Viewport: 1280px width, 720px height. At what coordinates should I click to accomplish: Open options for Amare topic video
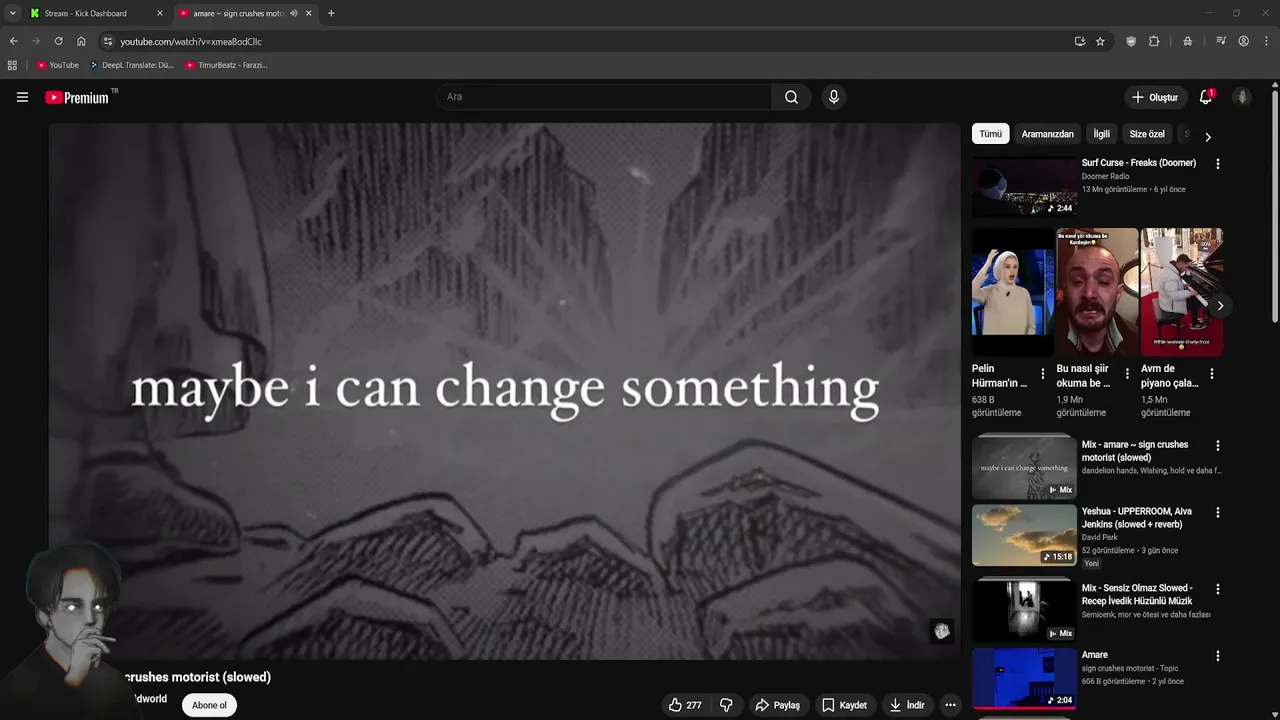coord(1217,656)
